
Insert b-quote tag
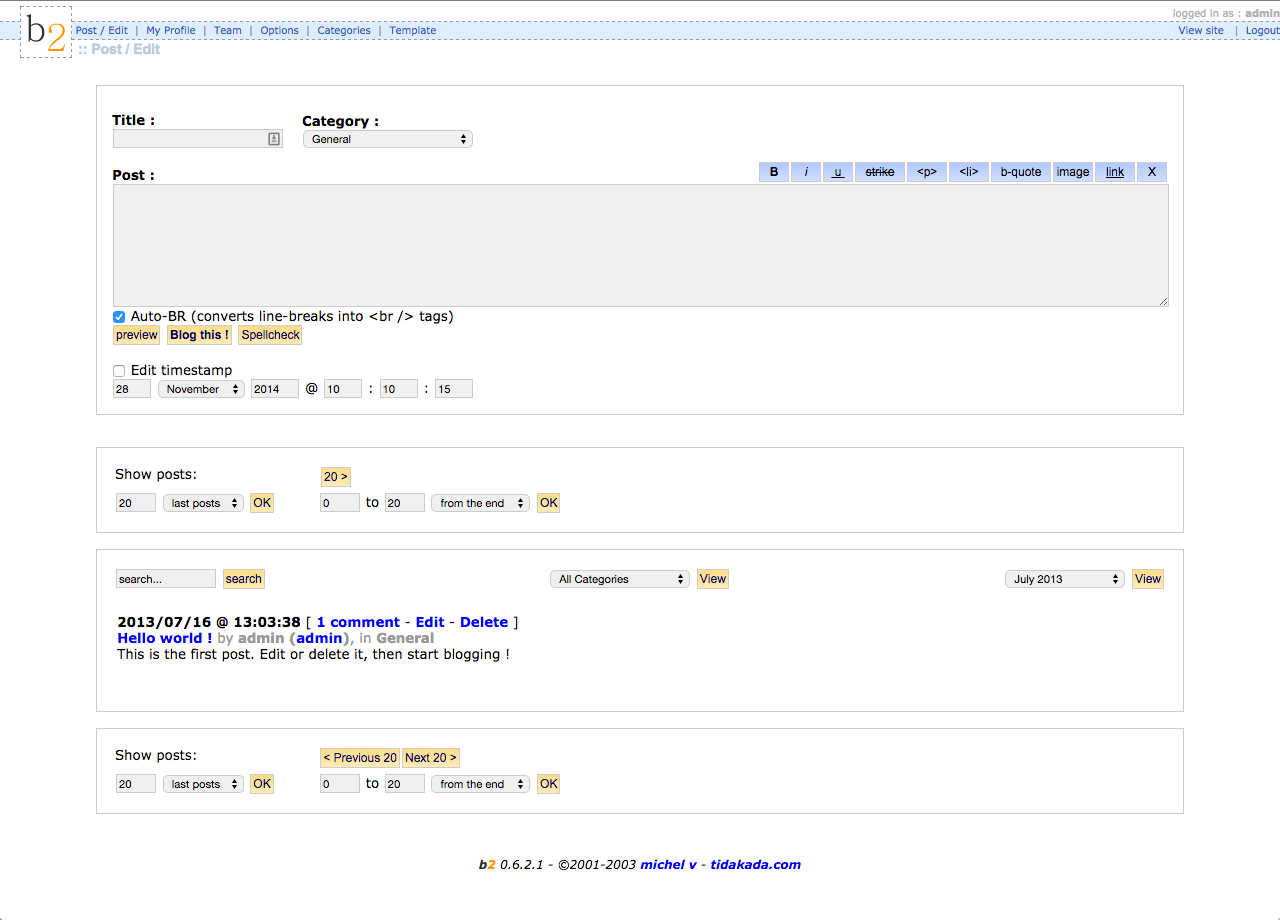click(1021, 172)
